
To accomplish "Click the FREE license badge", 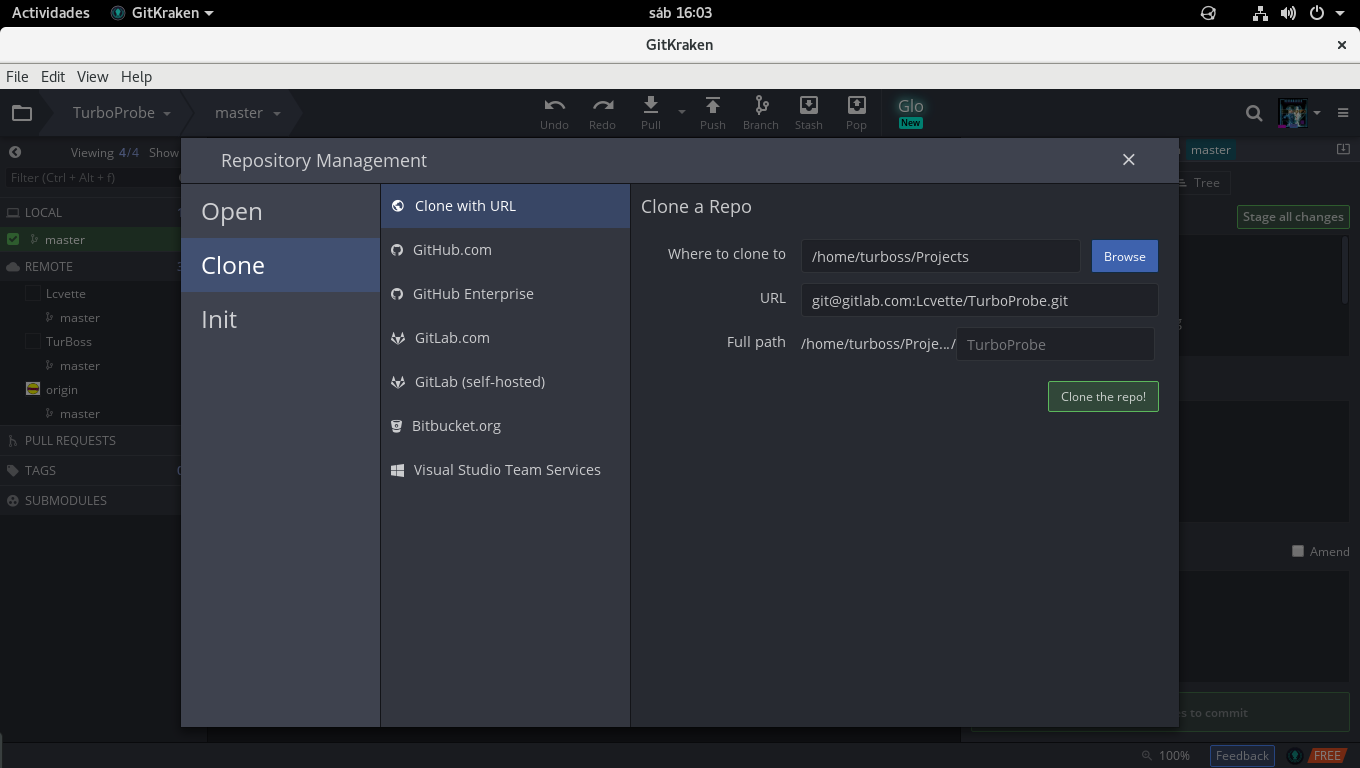I will point(1327,756).
